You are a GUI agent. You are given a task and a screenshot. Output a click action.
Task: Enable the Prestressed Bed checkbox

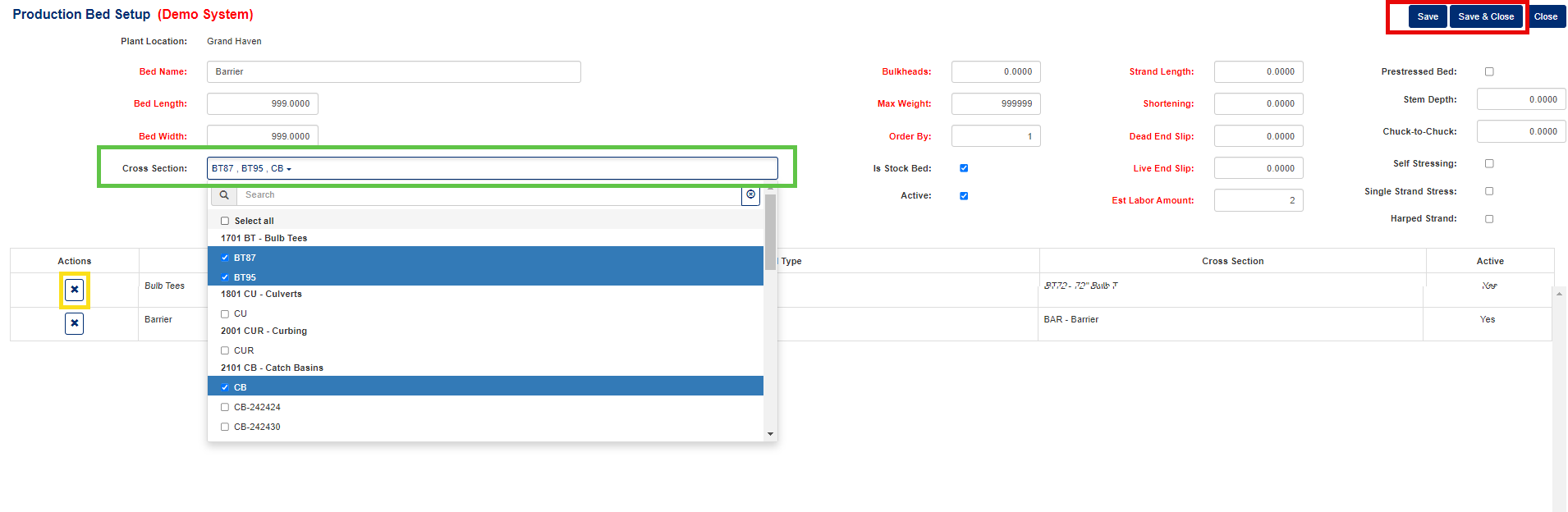click(x=1489, y=71)
